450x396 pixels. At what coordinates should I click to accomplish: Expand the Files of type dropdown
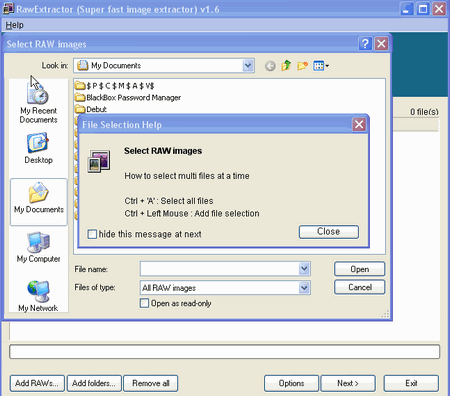(304, 288)
